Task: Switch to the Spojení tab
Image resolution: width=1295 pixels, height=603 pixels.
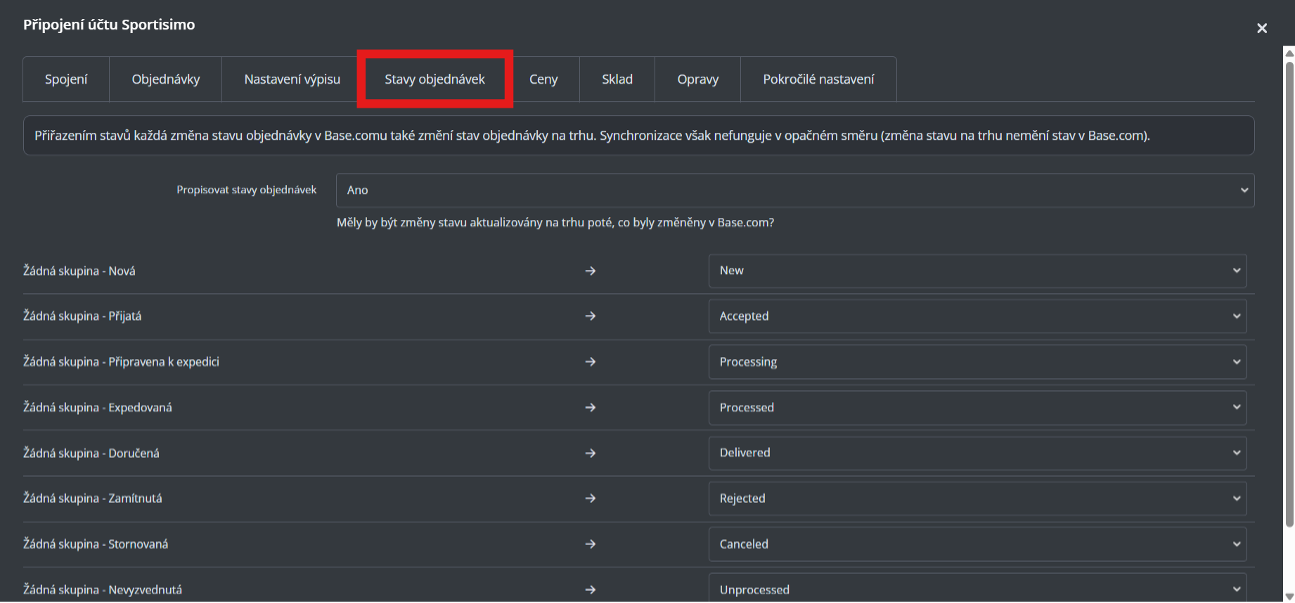Action: pyautogui.click(x=66, y=79)
